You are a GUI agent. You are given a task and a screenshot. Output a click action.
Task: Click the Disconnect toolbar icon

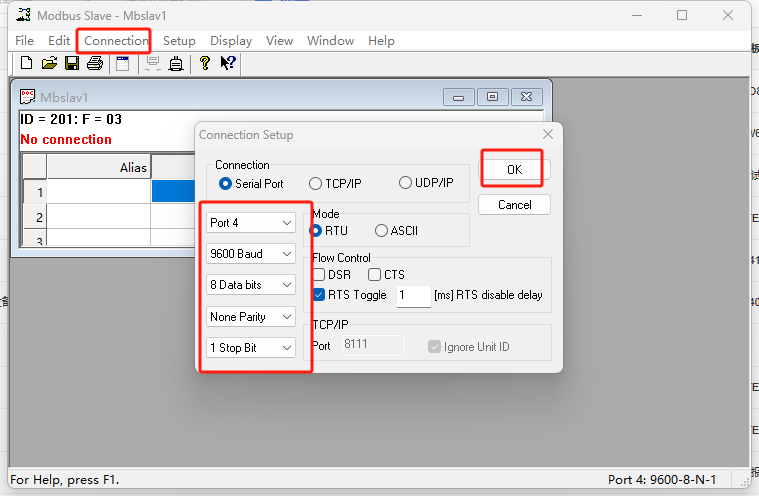click(176, 63)
